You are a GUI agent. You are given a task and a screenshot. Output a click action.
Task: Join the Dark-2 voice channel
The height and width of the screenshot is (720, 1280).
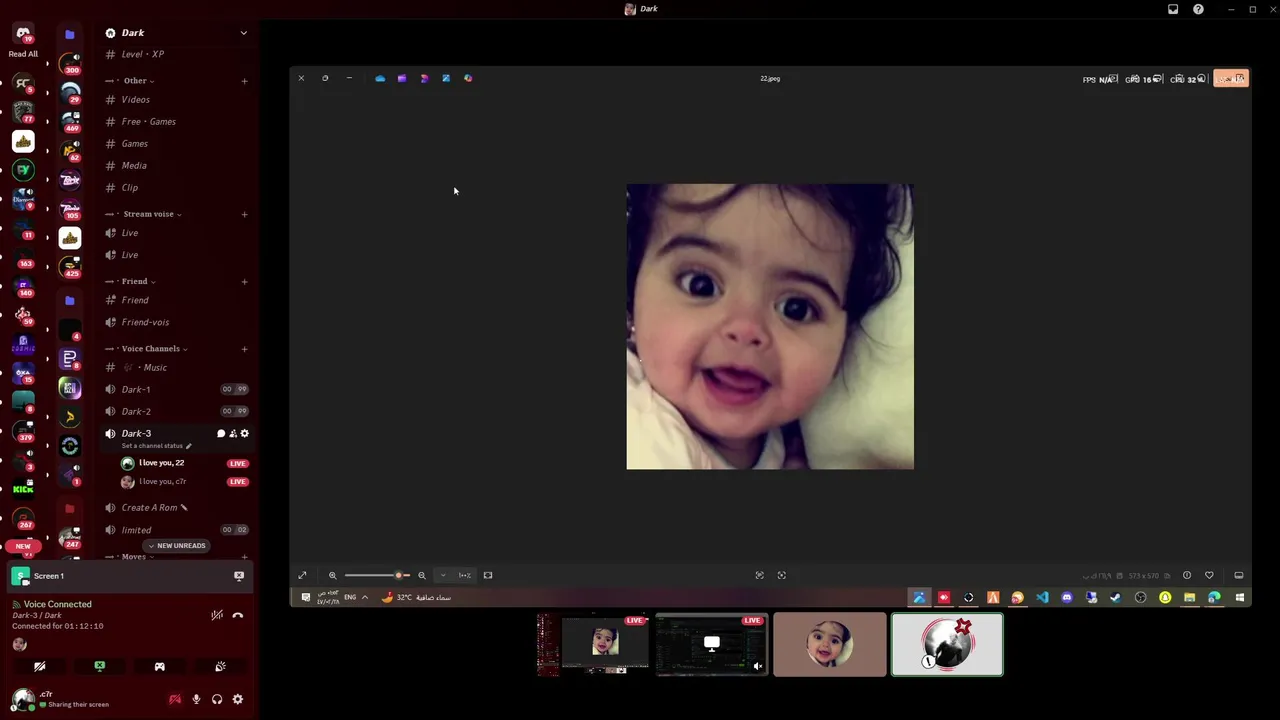pyautogui.click(x=177, y=411)
